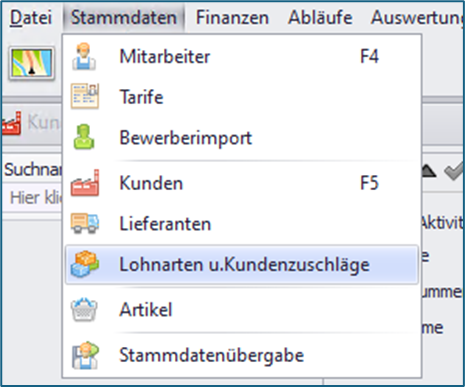Open the Datei menu

pos(31,18)
